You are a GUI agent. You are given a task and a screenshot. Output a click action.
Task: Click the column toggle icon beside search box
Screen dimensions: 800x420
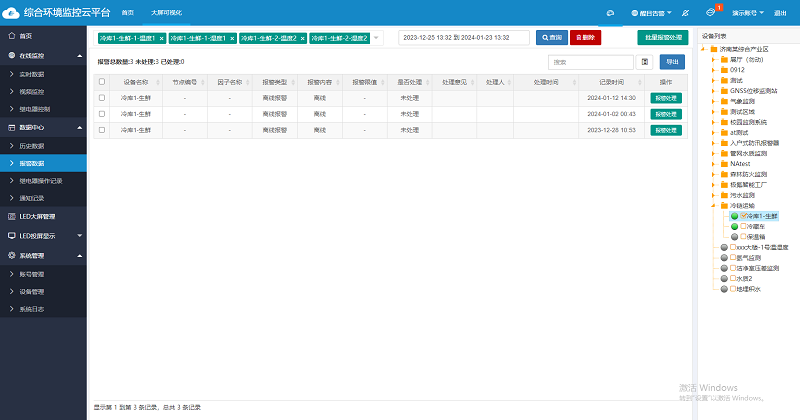coord(646,62)
